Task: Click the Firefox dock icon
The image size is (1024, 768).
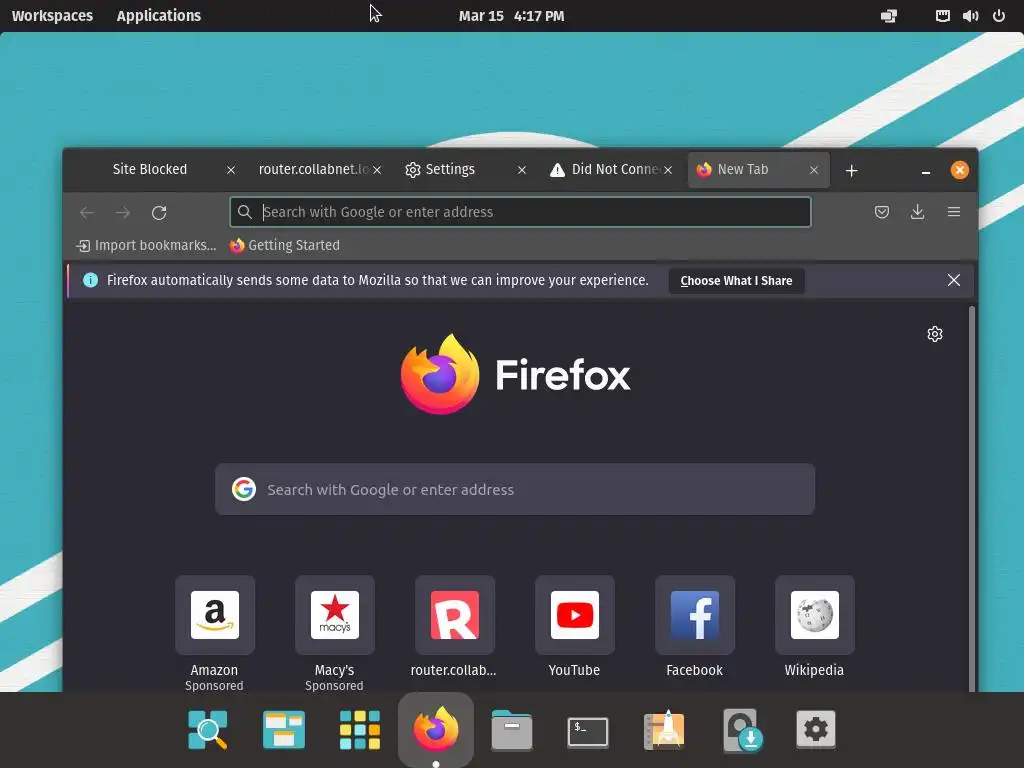Action: point(436,728)
